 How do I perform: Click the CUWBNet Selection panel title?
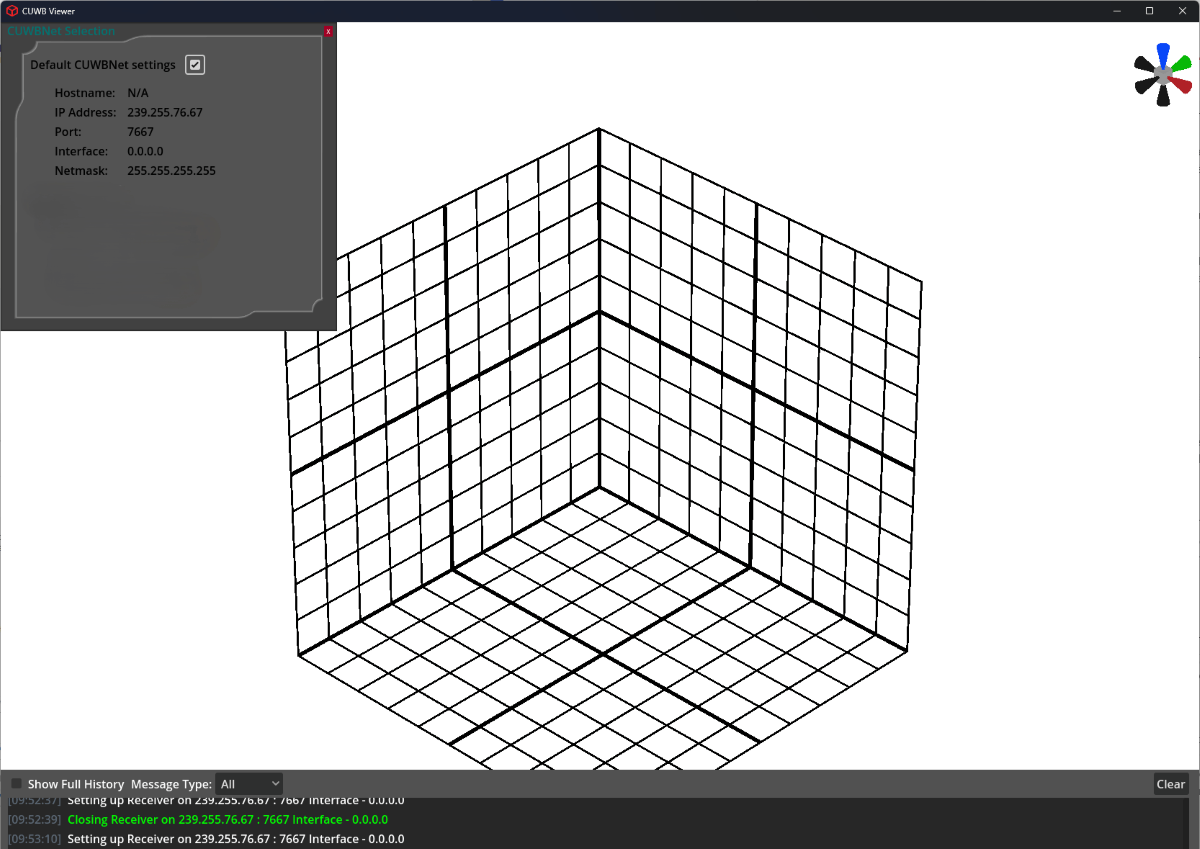pos(60,31)
